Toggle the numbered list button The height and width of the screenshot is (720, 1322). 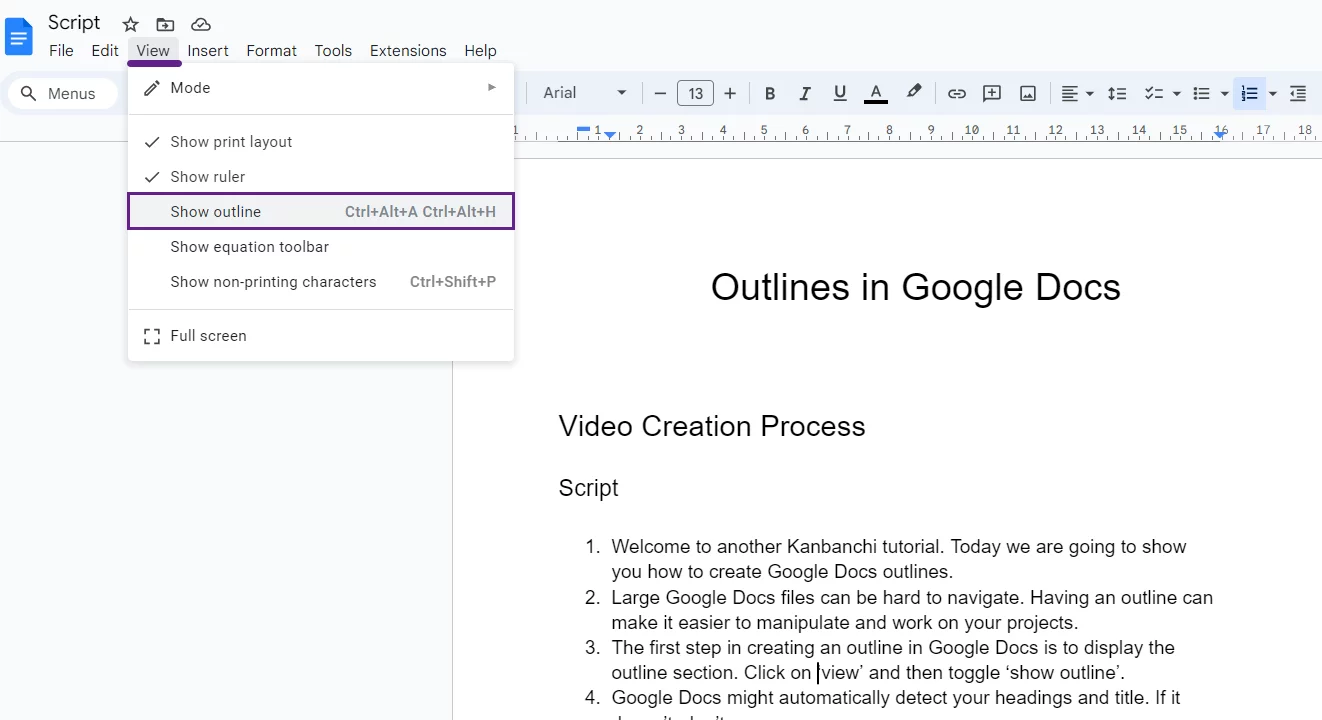pos(1249,93)
